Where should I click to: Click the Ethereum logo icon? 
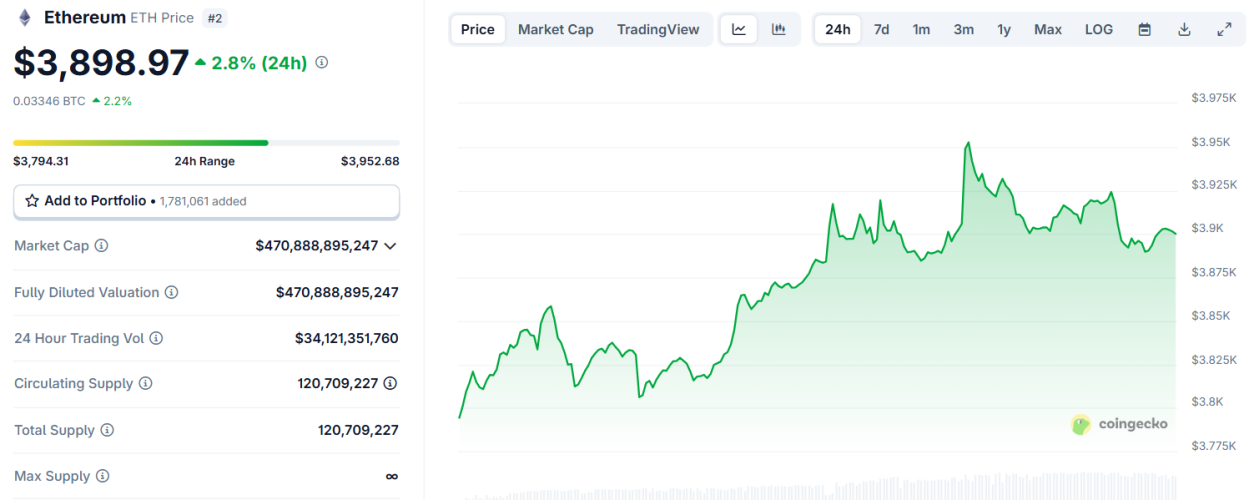25,18
